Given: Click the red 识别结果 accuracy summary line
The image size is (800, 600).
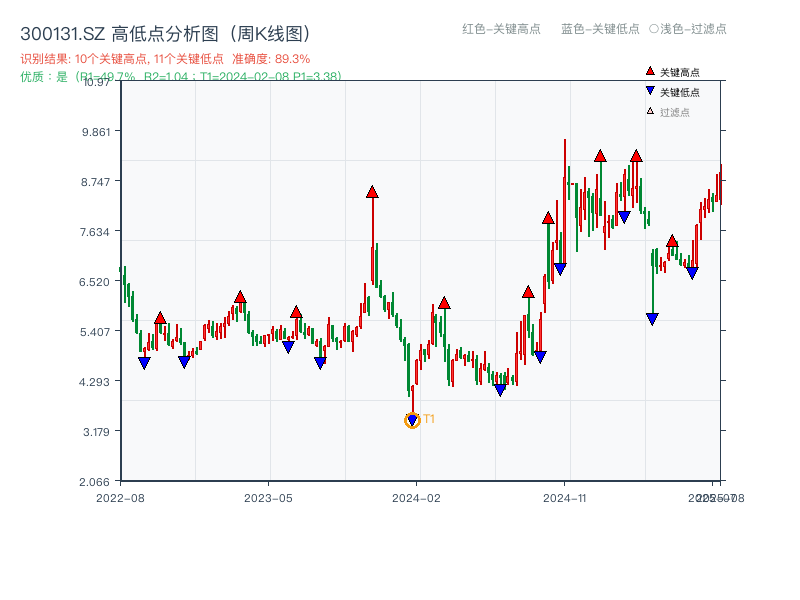Looking at the screenshot, I should (x=165, y=59).
